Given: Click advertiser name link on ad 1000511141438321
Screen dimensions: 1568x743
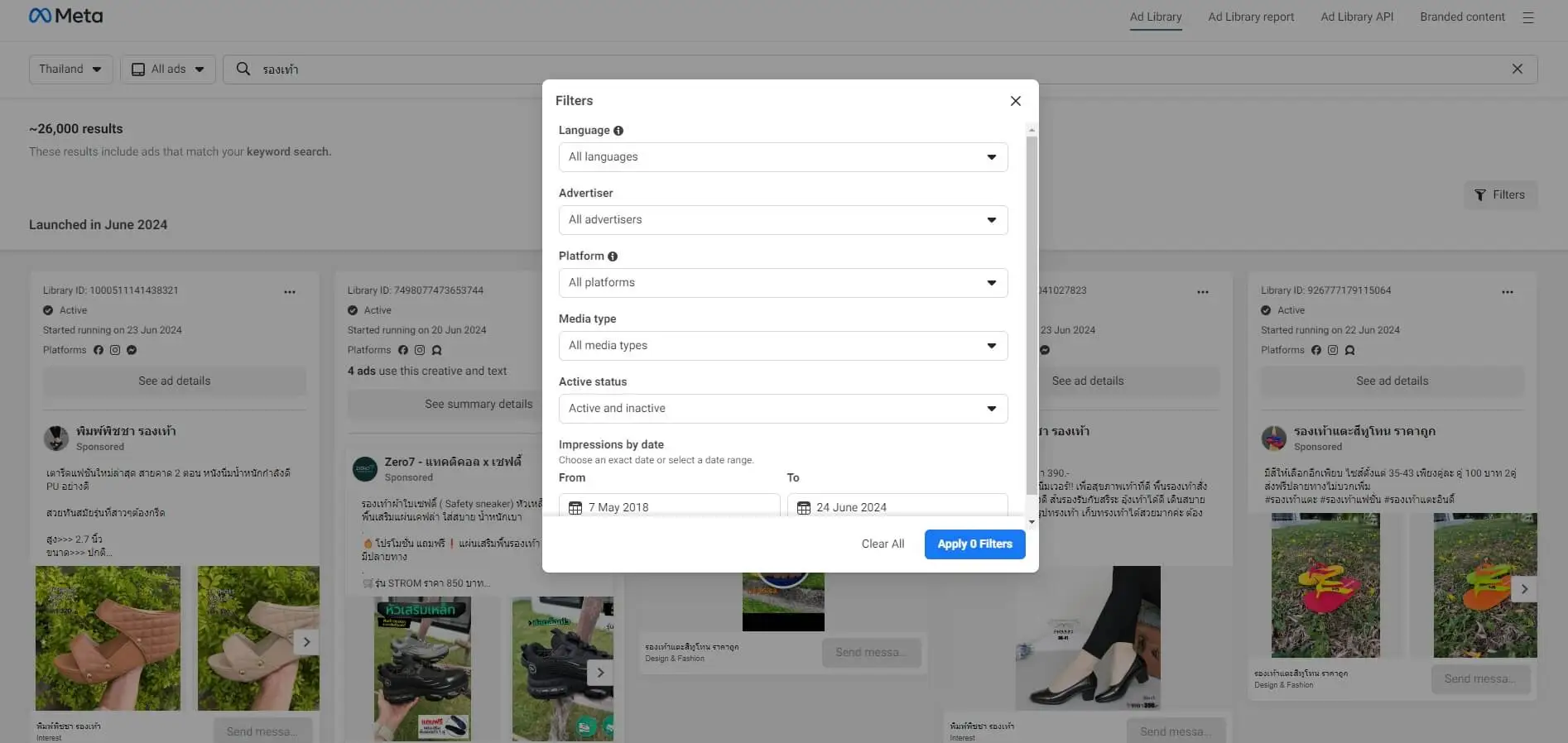Looking at the screenshot, I should tap(126, 431).
